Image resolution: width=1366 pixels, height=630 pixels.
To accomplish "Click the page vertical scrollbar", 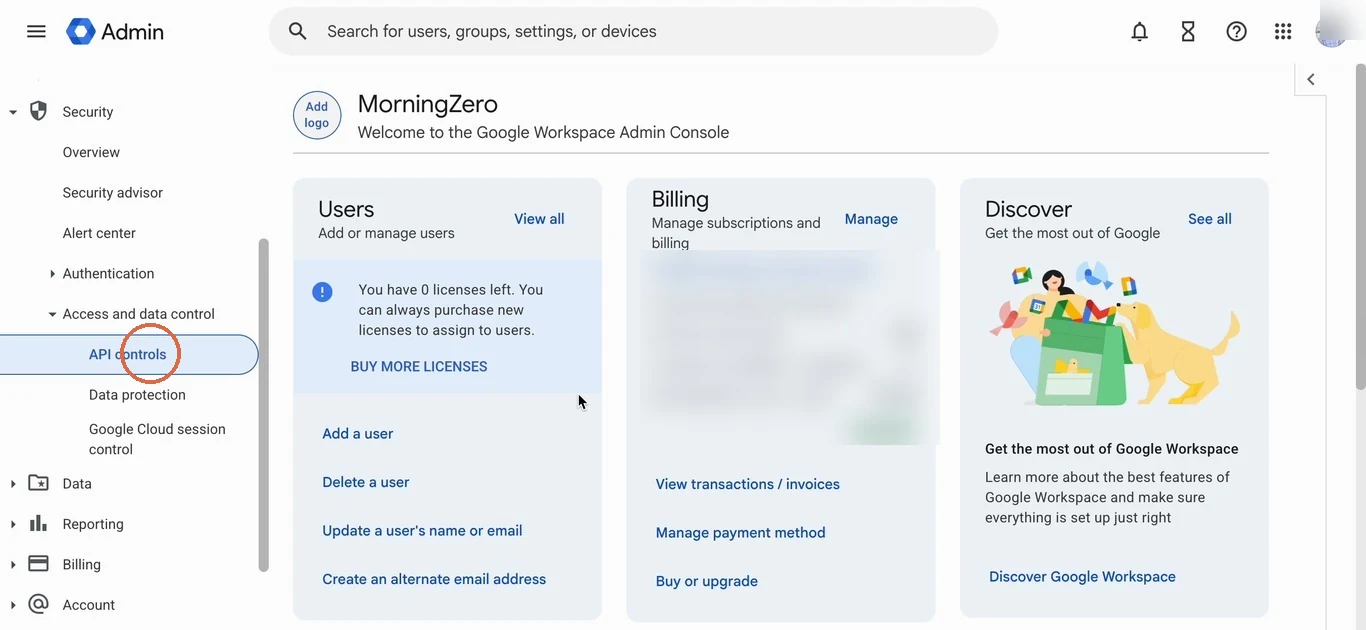I will coord(1360,225).
